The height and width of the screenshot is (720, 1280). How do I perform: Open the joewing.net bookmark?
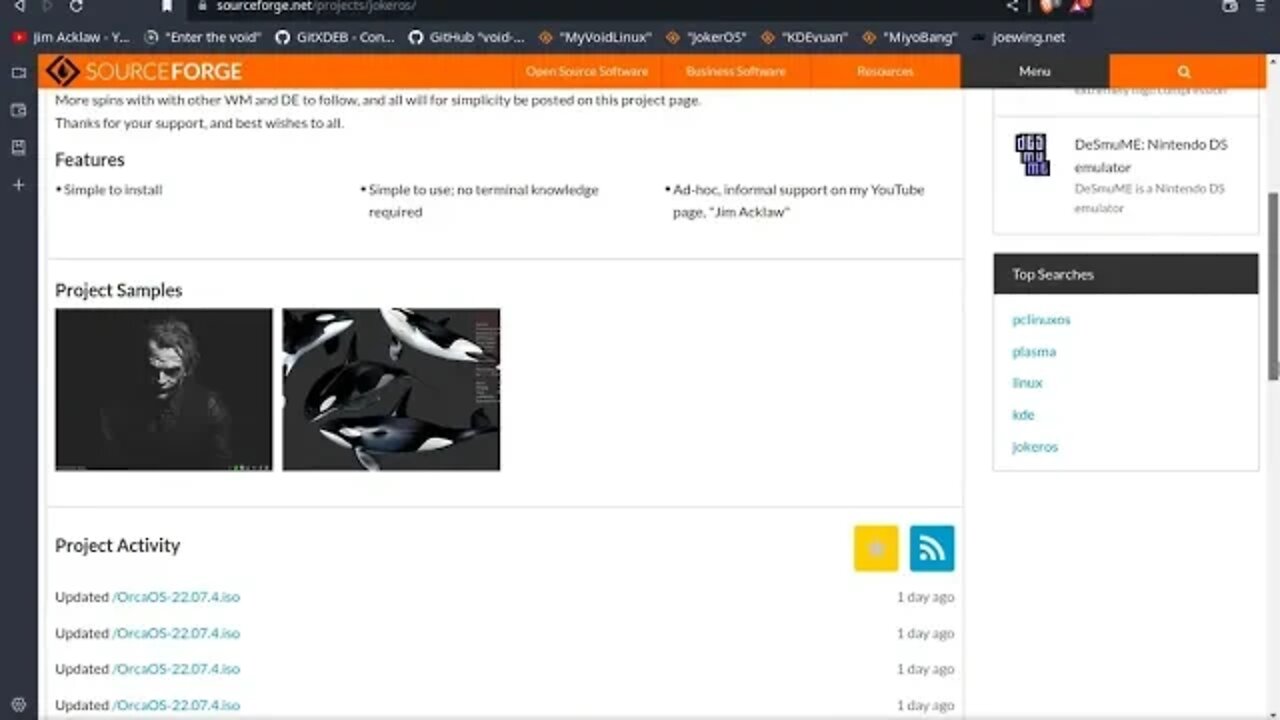(1018, 37)
